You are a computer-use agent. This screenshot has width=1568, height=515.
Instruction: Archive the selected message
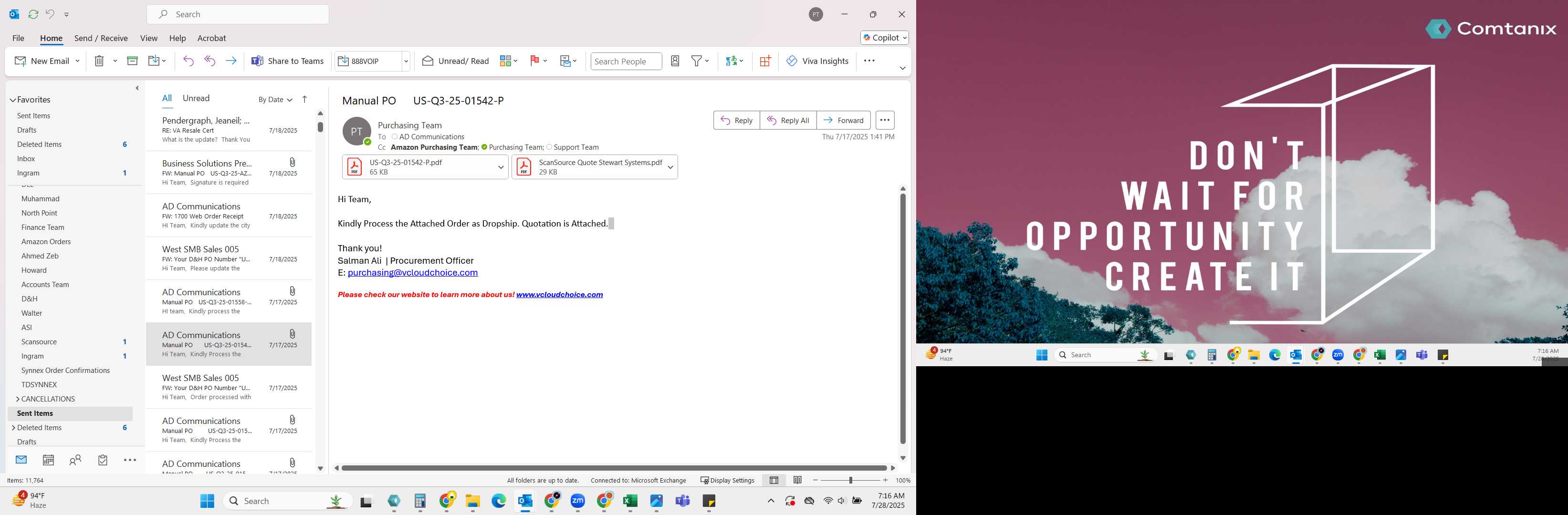(x=132, y=61)
